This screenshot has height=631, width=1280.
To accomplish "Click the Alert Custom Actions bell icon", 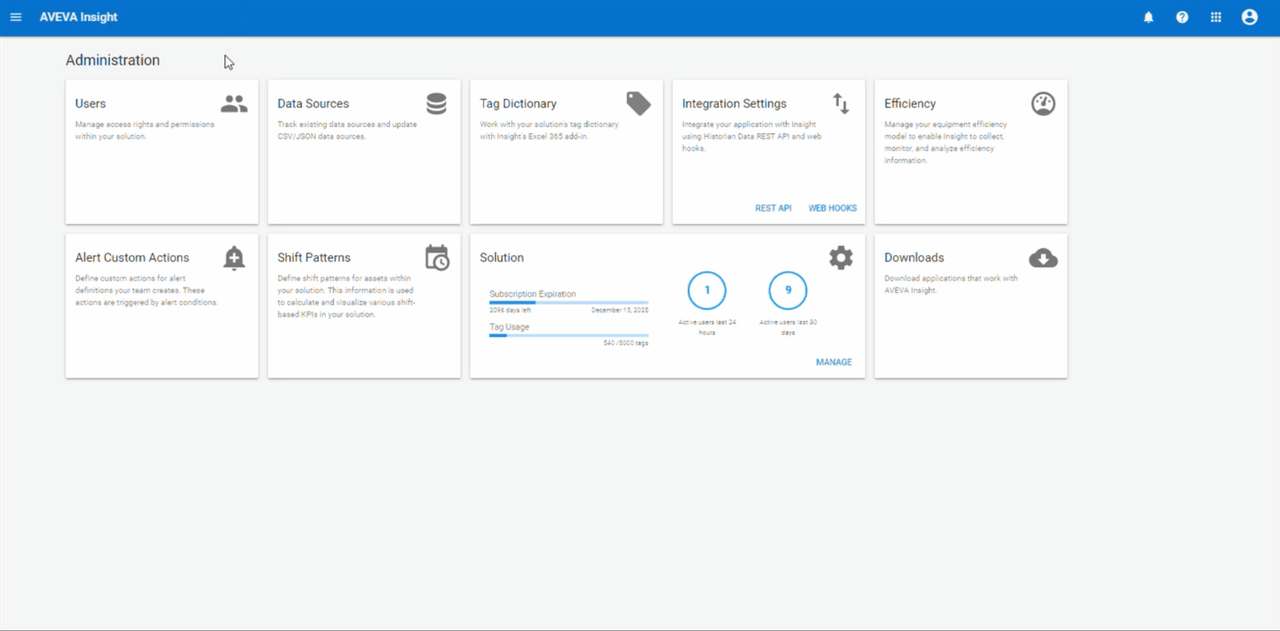I will pyautogui.click(x=234, y=258).
